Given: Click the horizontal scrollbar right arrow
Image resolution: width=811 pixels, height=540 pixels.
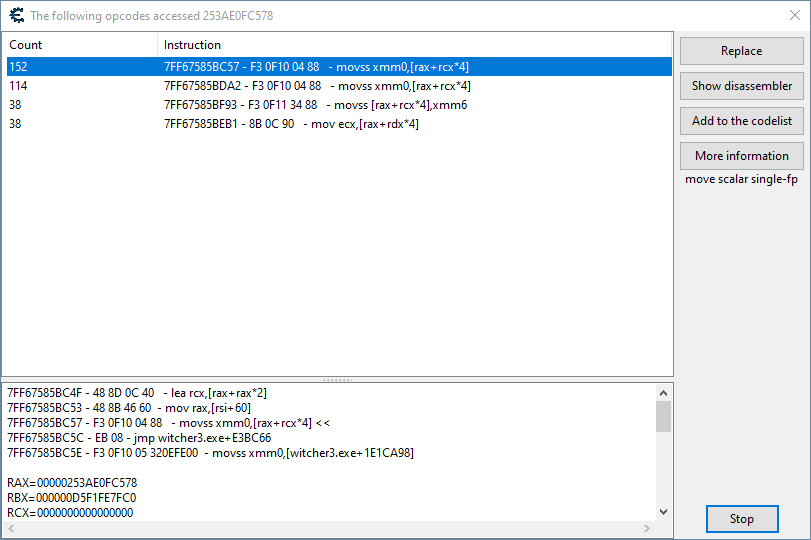Looking at the screenshot, I should coord(646,527).
